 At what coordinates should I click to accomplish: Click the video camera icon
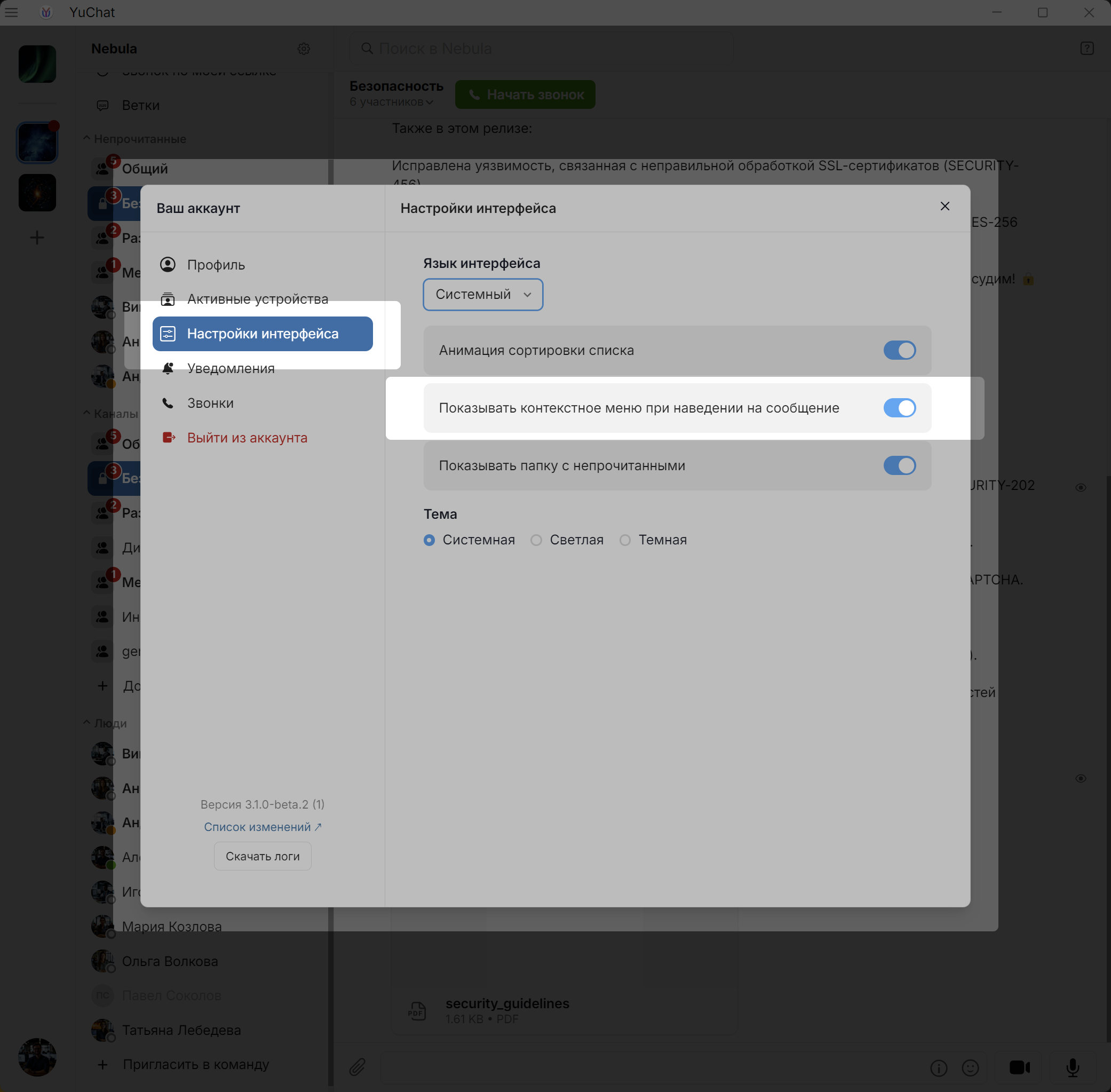(x=1020, y=1067)
